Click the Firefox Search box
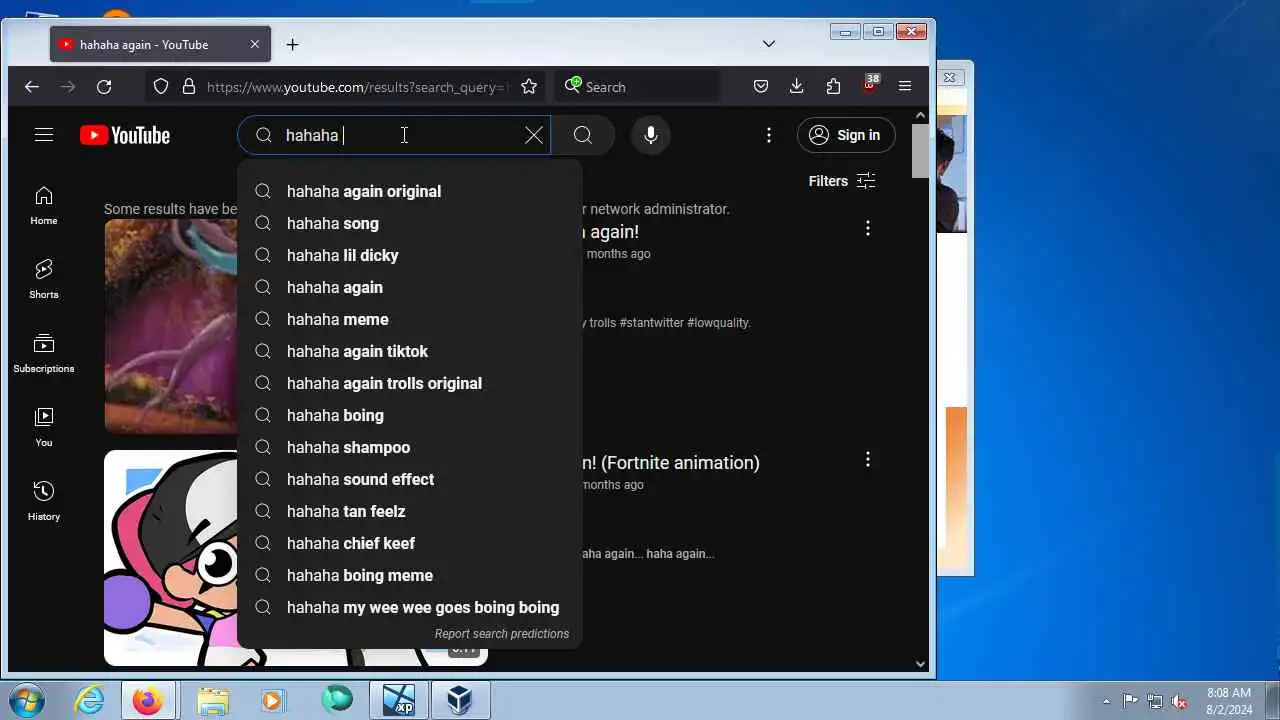This screenshot has height=720, width=1280. pyautogui.click(x=640, y=87)
